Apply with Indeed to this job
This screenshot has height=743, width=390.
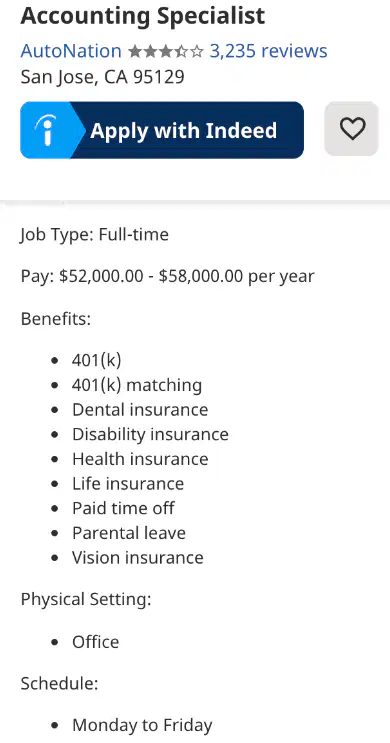pyautogui.click(x=162, y=130)
